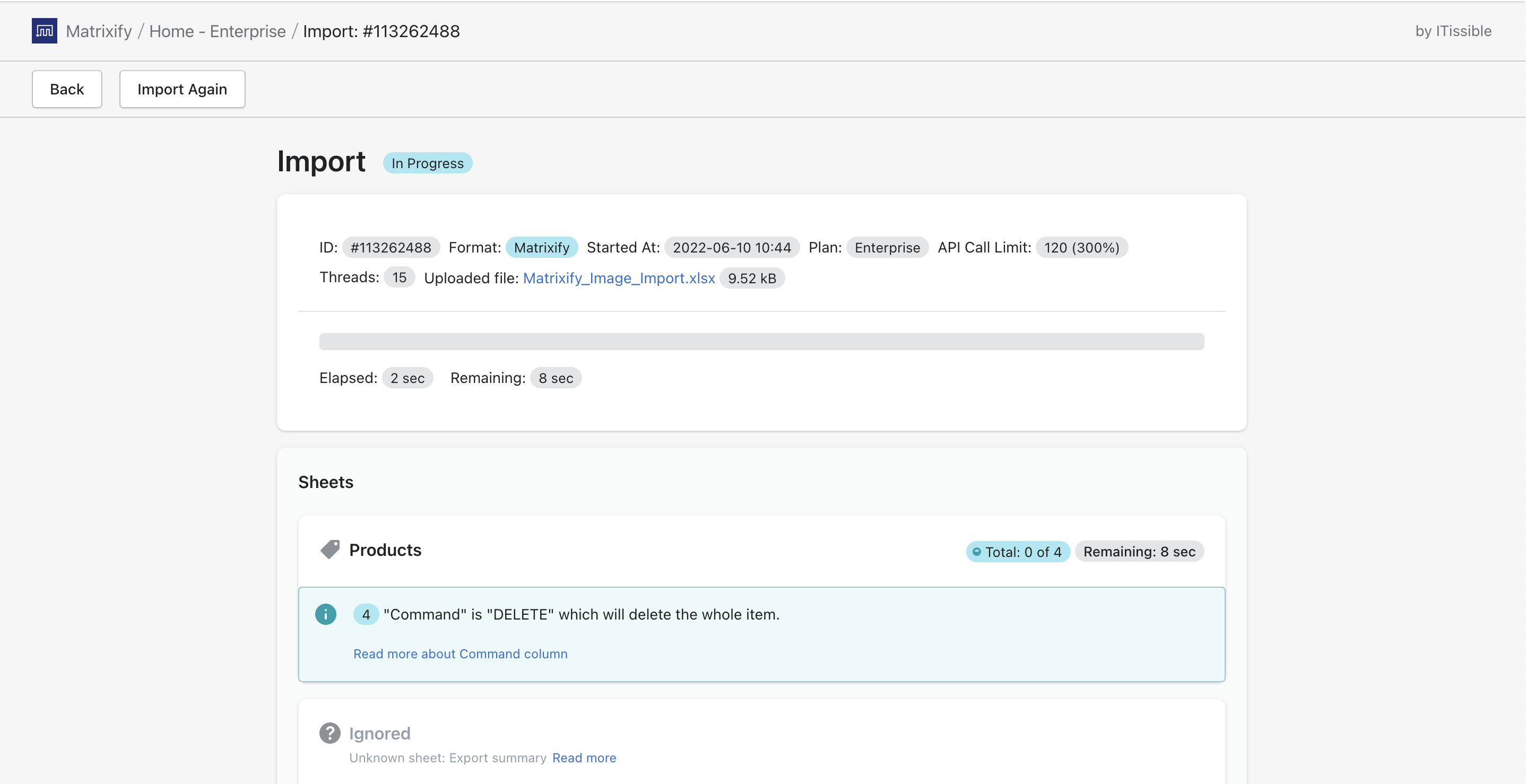Click the Import page title
1526x784 pixels.
click(322, 161)
